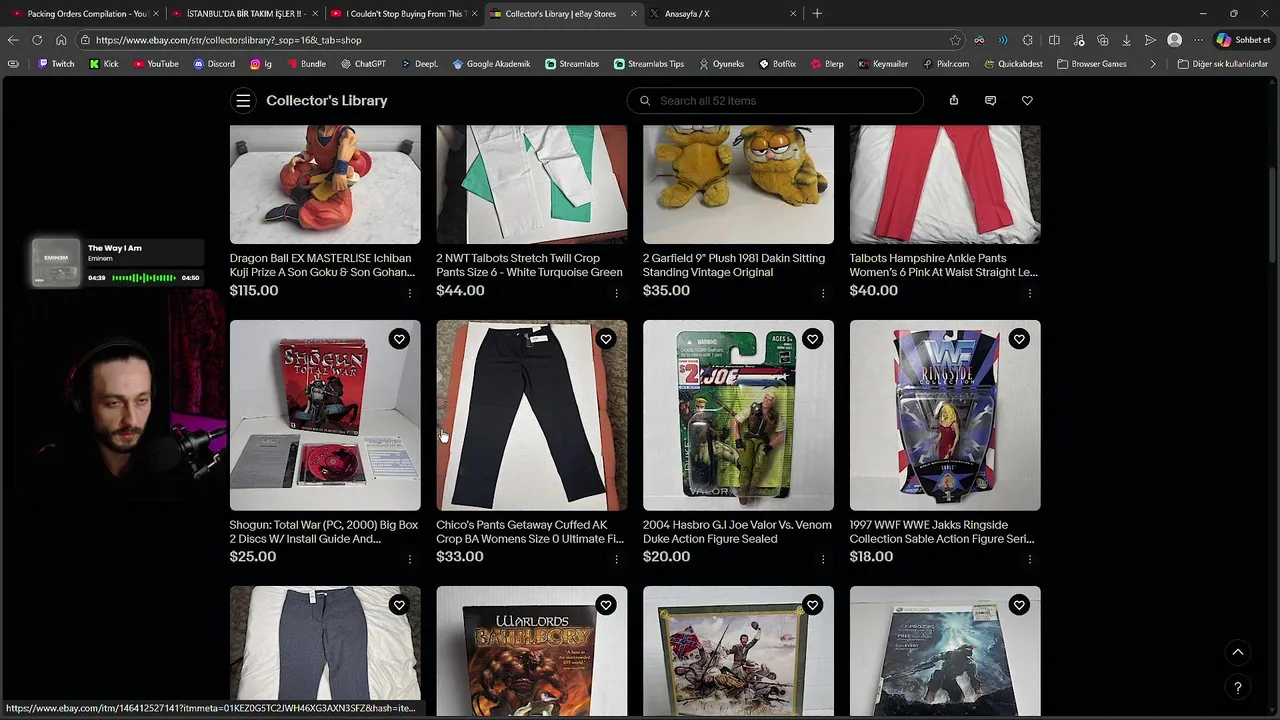Image resolution: width=1280 pixels, height=720 pixels.
Task: Click the browser home icon
Action: (x=61, y=40)
